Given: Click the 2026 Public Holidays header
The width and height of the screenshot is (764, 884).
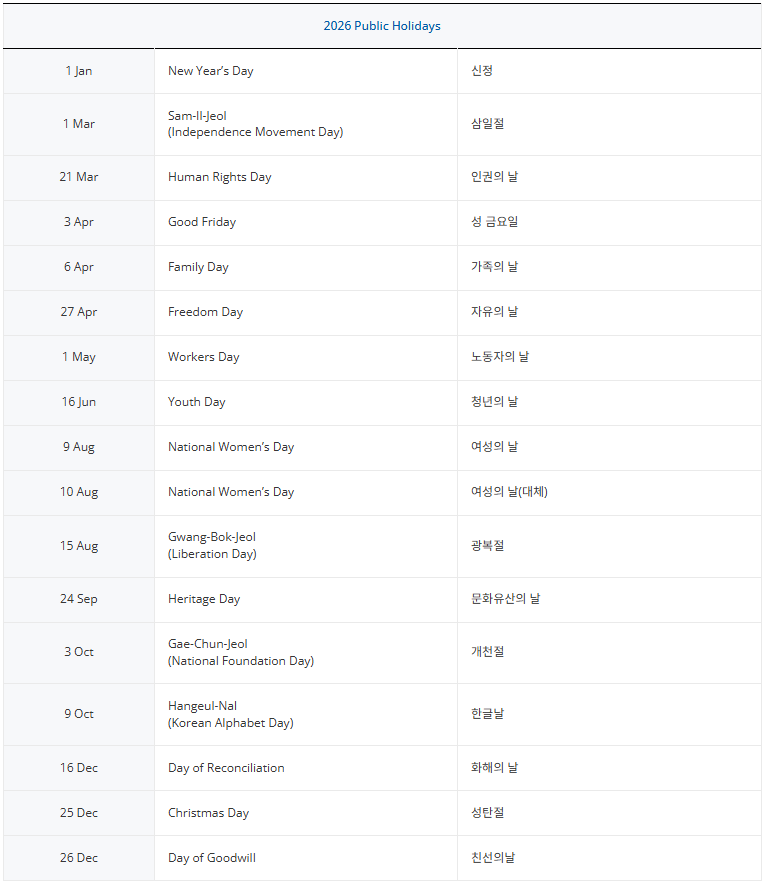Looking at the screenshot, I should 381,26.
